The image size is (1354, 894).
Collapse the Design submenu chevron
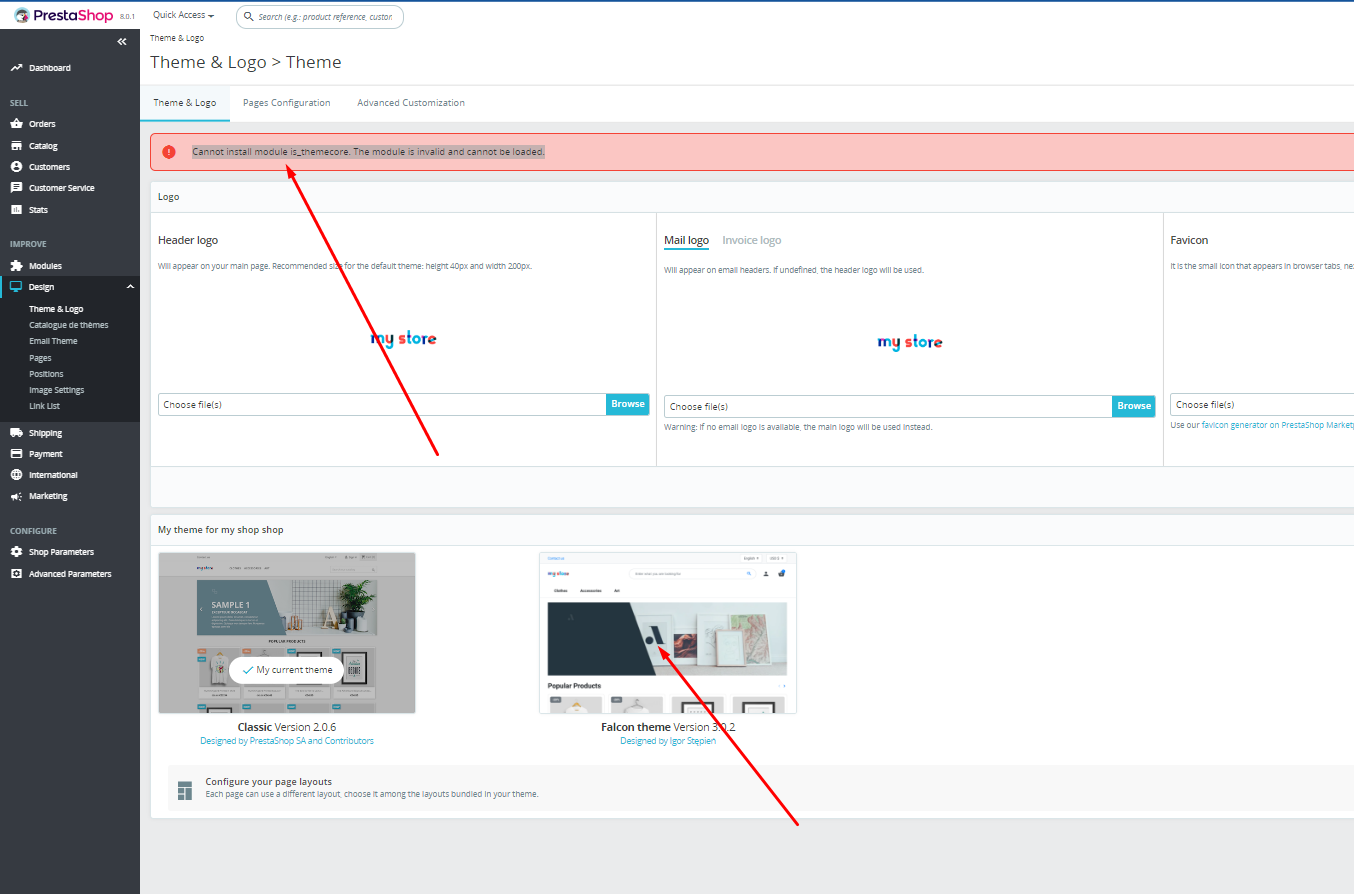pyautogui.click(x=128, y=286)
